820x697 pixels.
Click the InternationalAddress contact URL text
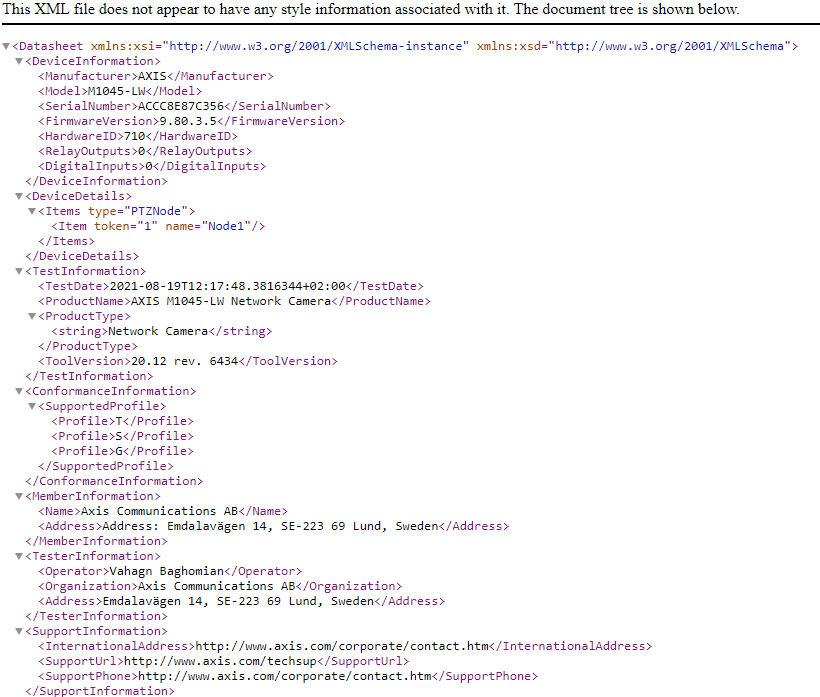341,646
